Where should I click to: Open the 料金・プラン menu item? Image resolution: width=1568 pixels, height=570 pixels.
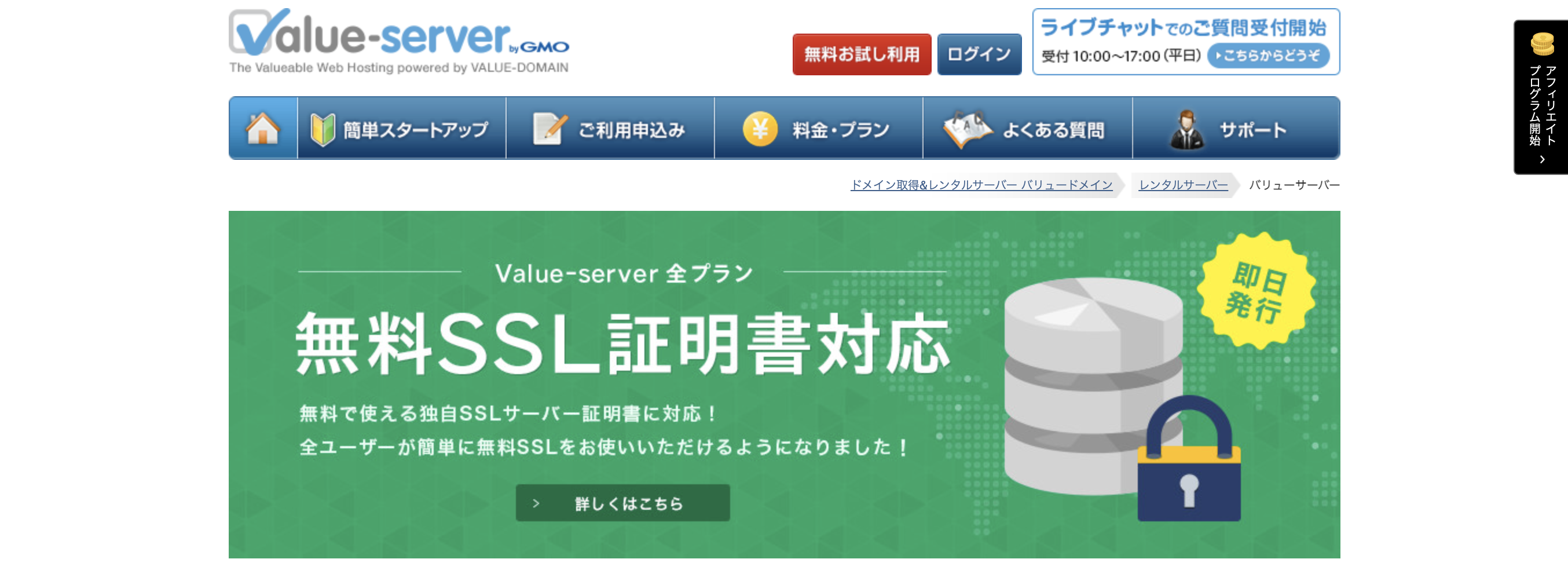click(840, 130)
